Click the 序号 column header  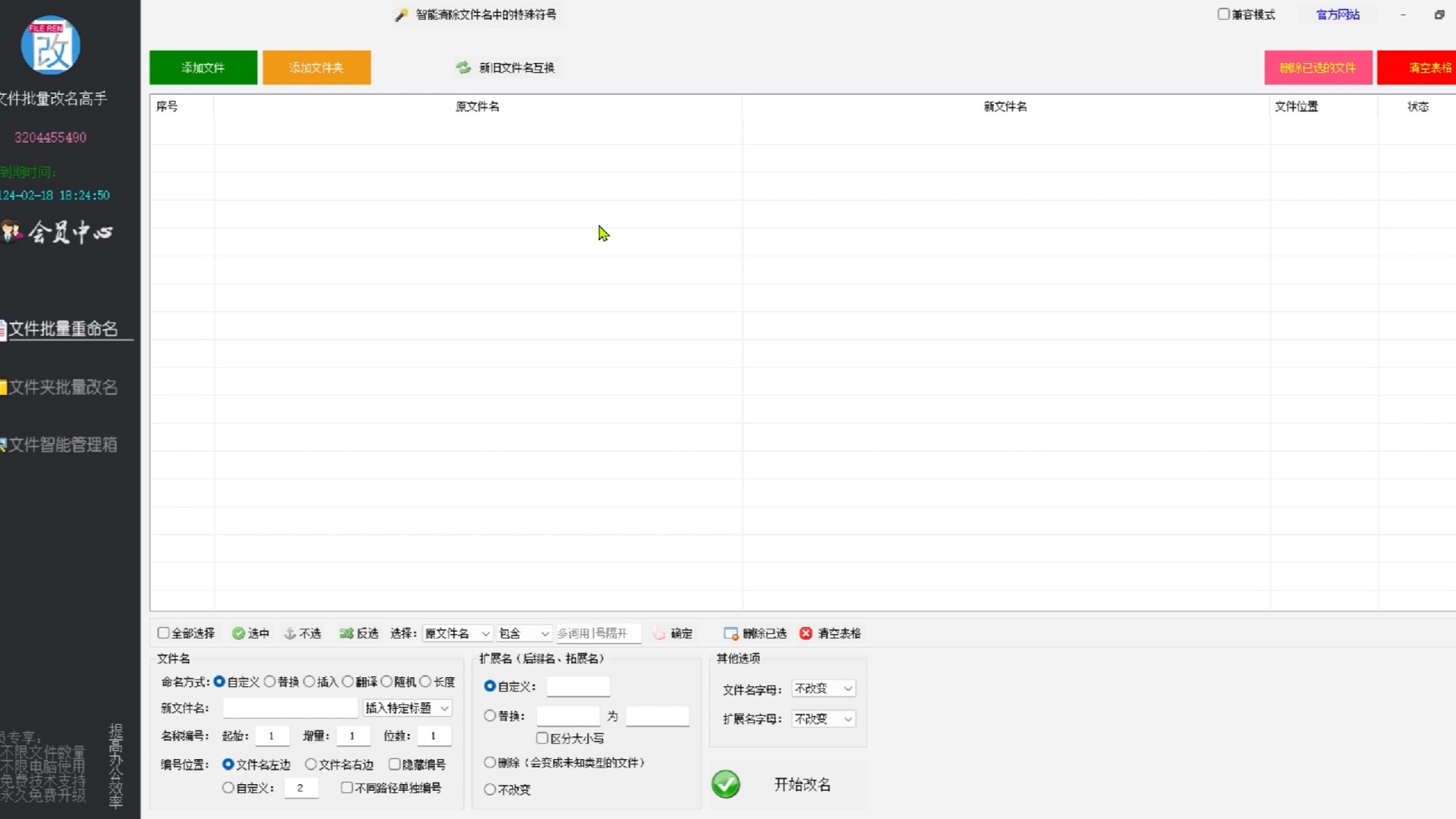tap(182, 106)
